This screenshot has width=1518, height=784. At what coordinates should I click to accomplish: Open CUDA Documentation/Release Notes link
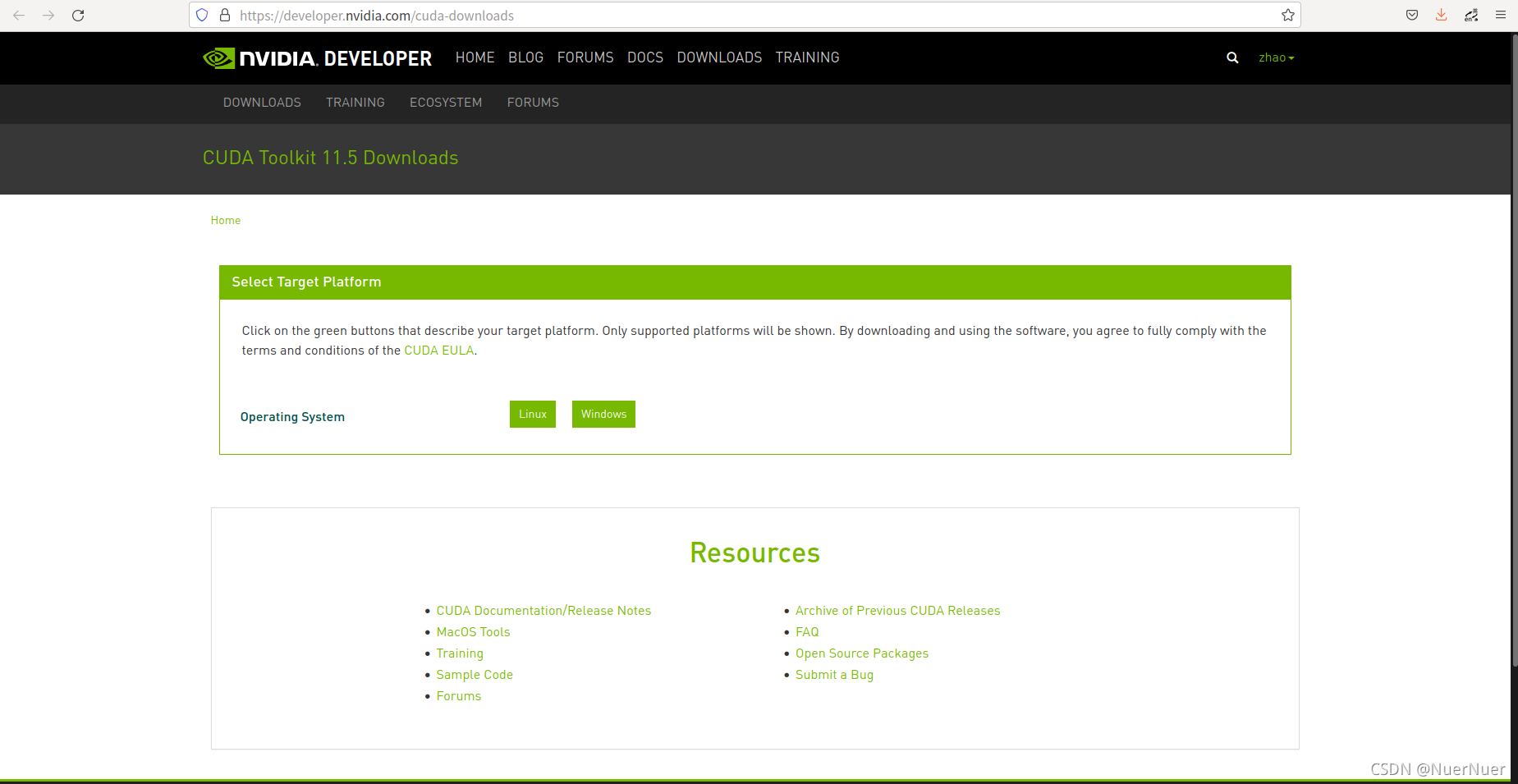click(x=543, y=611)
